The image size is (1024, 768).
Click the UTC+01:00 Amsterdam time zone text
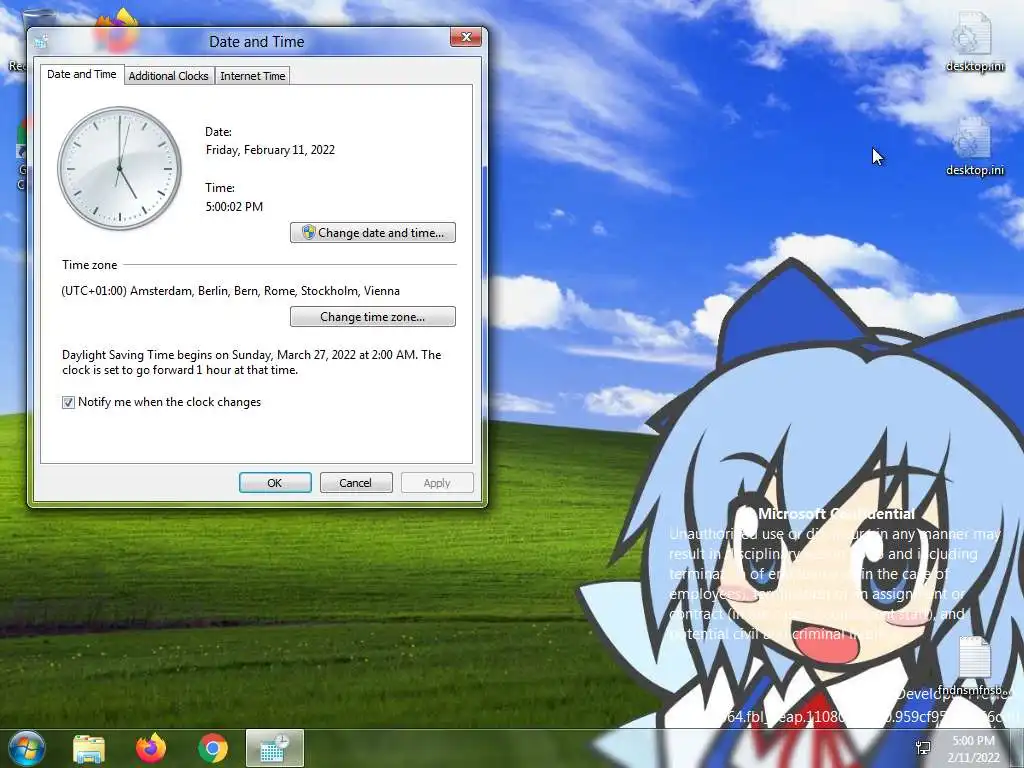[231, 291]
